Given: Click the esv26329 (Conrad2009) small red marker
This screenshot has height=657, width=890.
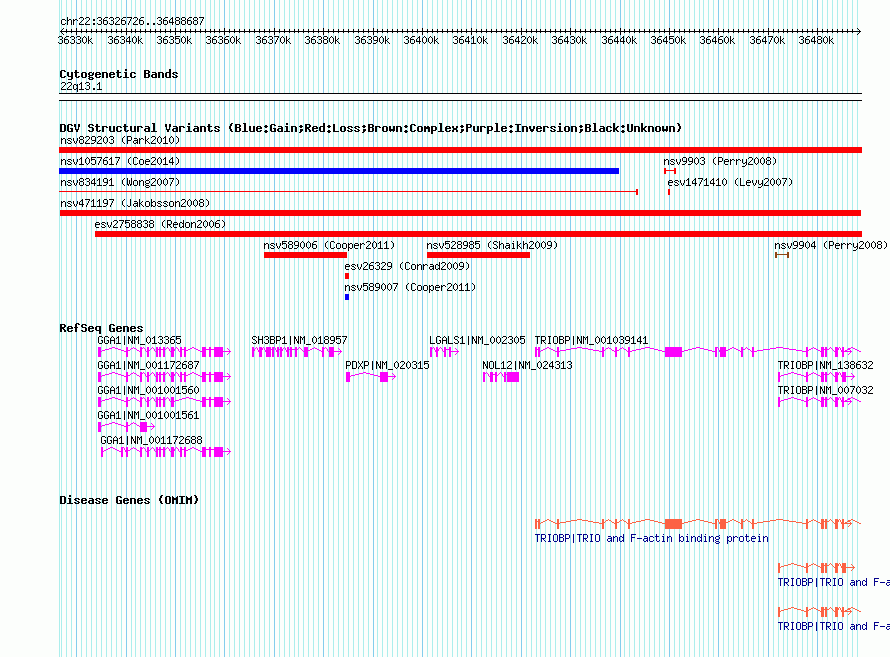Looking at the screenshot, I should click(347, 276).
